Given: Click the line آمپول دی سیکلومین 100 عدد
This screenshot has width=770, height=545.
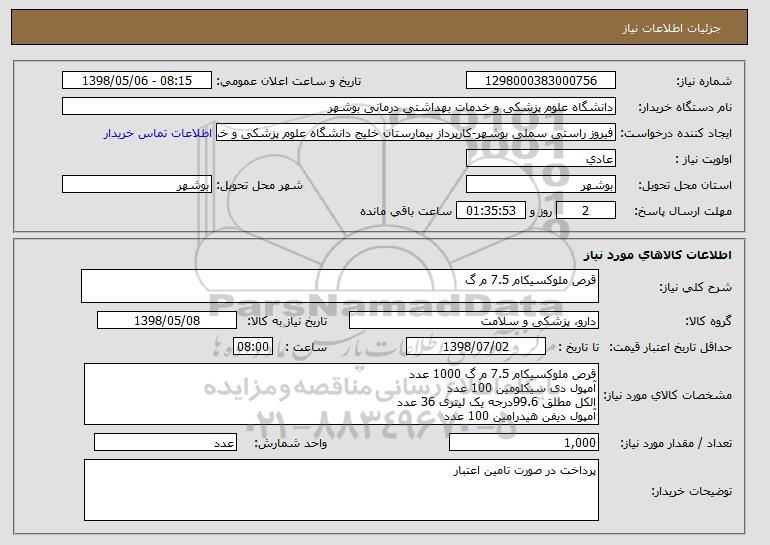Looking at the screenshot, I should pos(522,388).
